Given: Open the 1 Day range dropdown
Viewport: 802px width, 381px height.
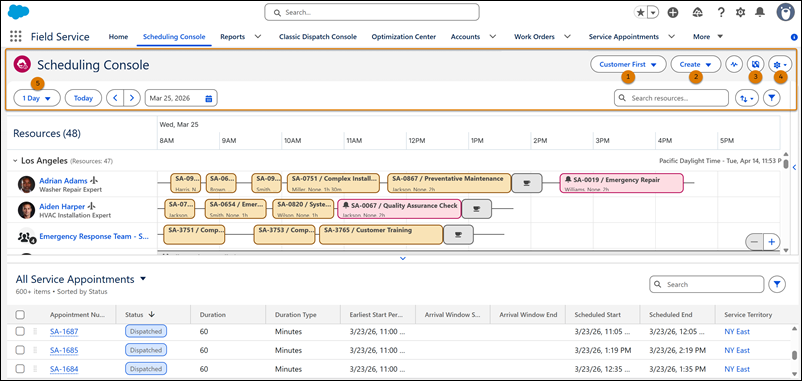Looking at the screenshot, I should click(x=37, y=98).
